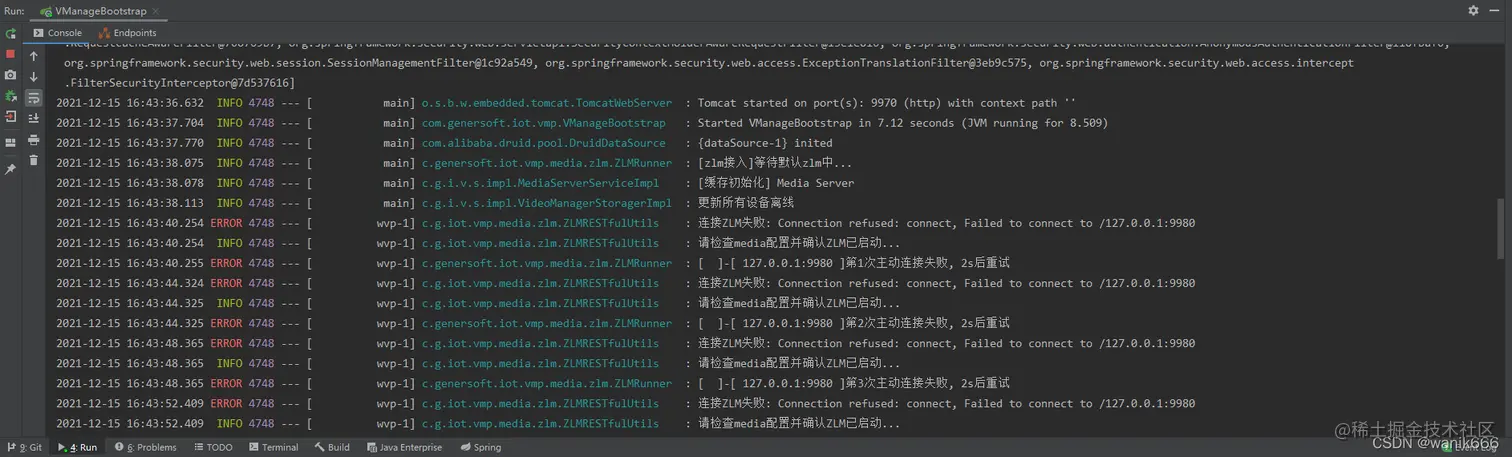Click the MediaServerServiceImpl logger name
1512x457 pixels.
coord(540,183)
